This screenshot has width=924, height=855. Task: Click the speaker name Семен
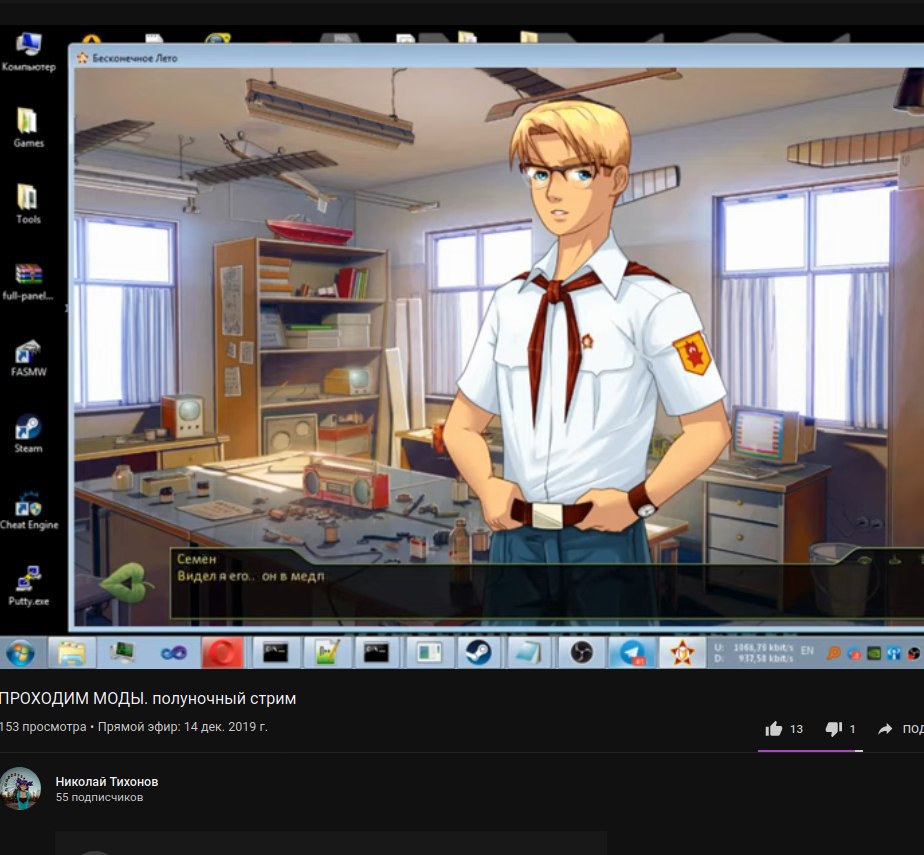click(196, 559)
